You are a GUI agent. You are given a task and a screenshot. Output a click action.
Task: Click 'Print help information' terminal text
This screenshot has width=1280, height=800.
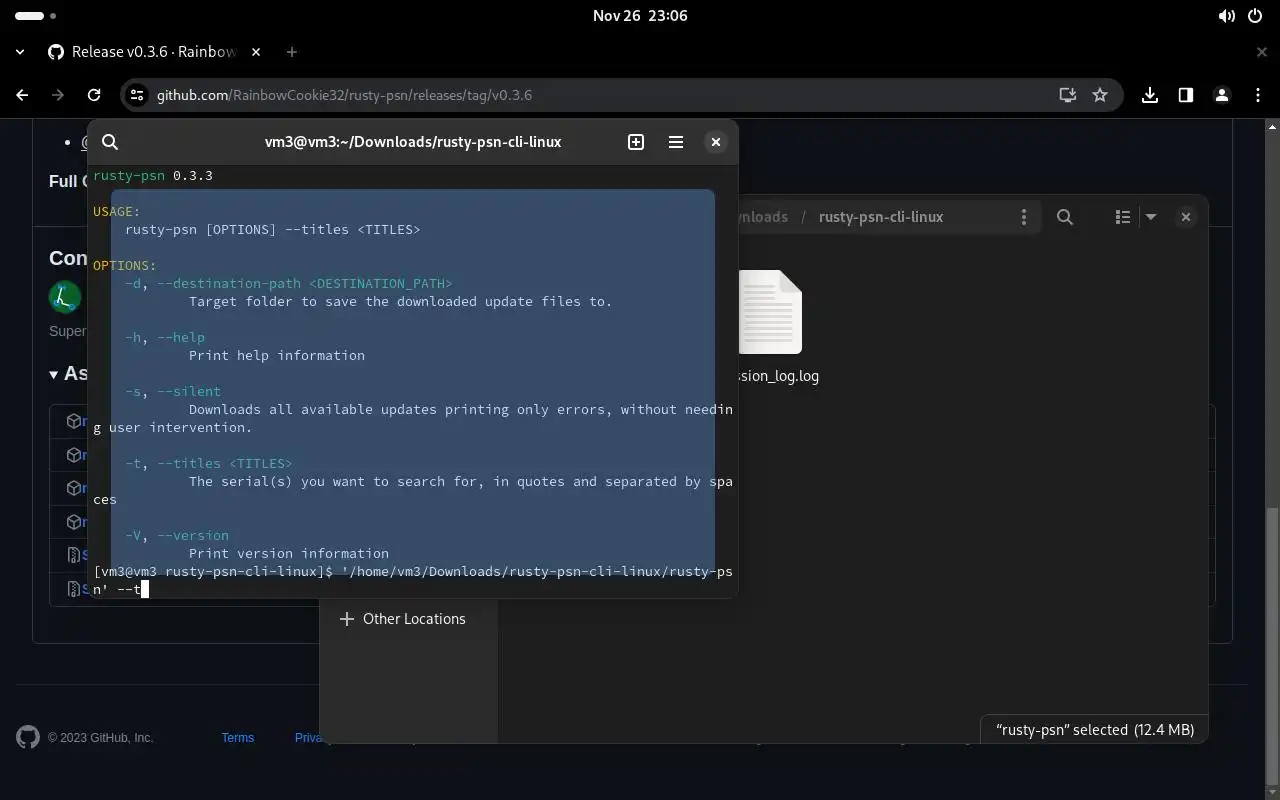pyautogui.click(x=277, y=356)
